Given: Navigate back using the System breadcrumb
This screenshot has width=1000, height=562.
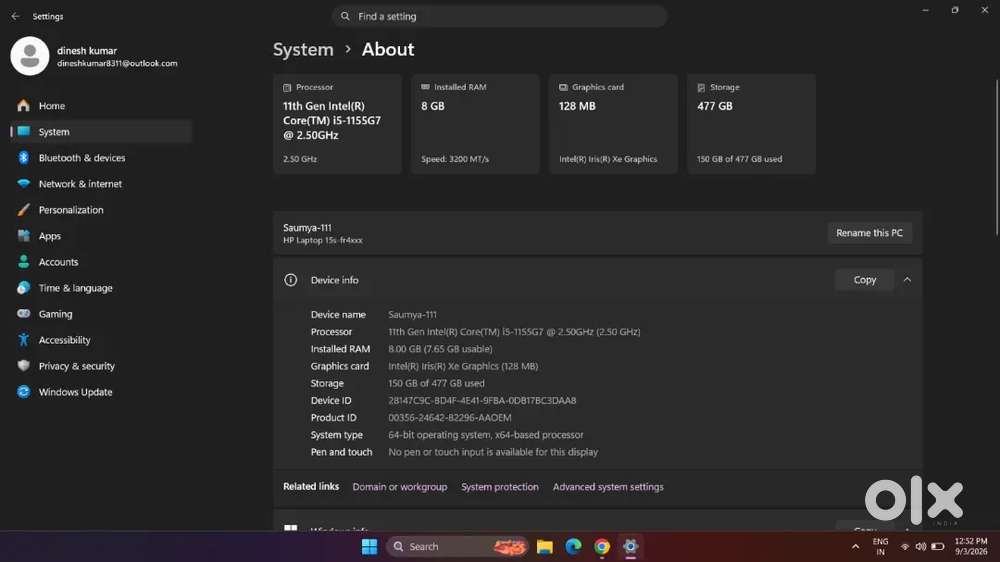Looking at the screenshot, I should pos(303,50).
